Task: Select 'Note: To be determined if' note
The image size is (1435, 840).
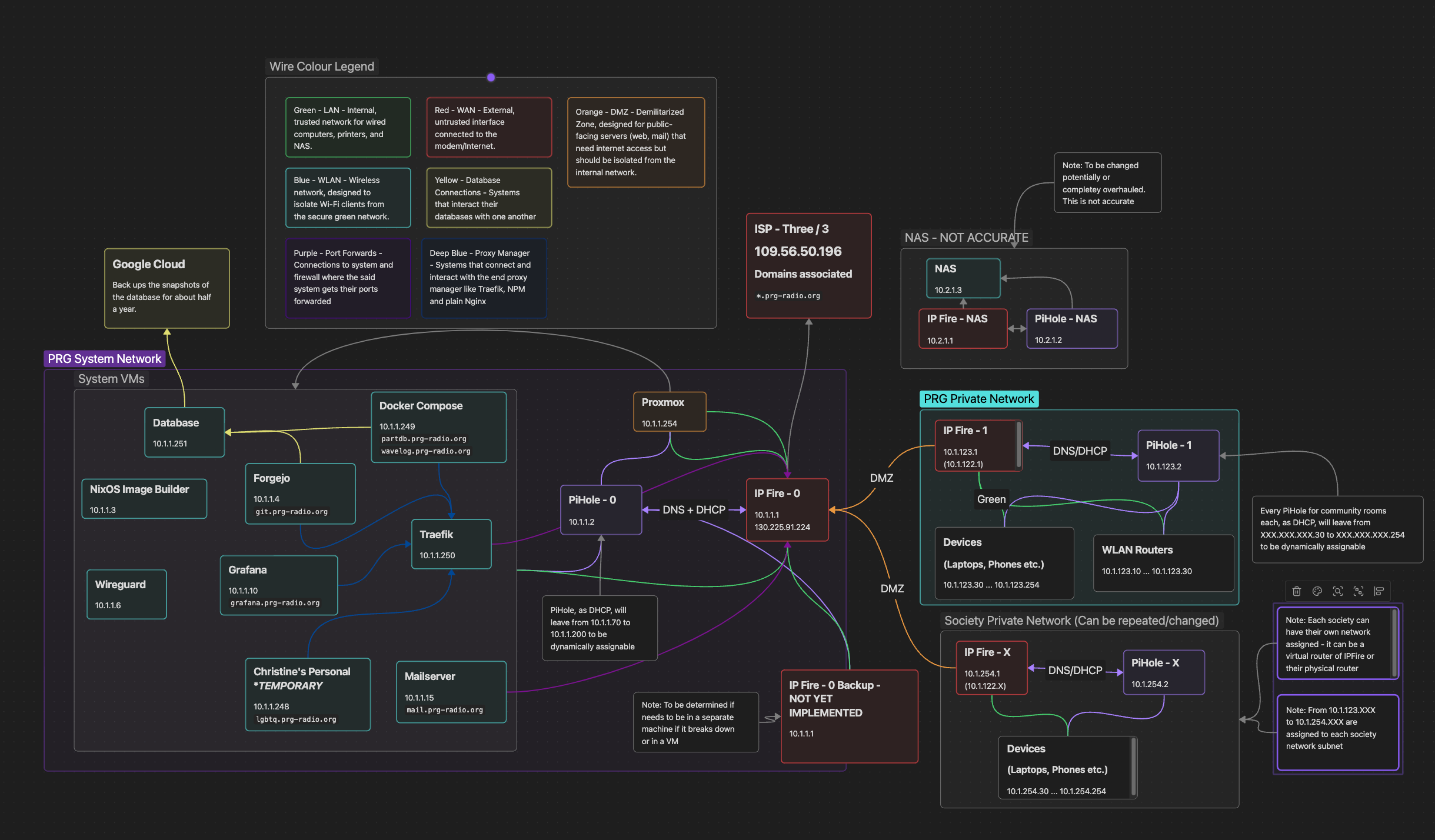Action: coord(696,722)
